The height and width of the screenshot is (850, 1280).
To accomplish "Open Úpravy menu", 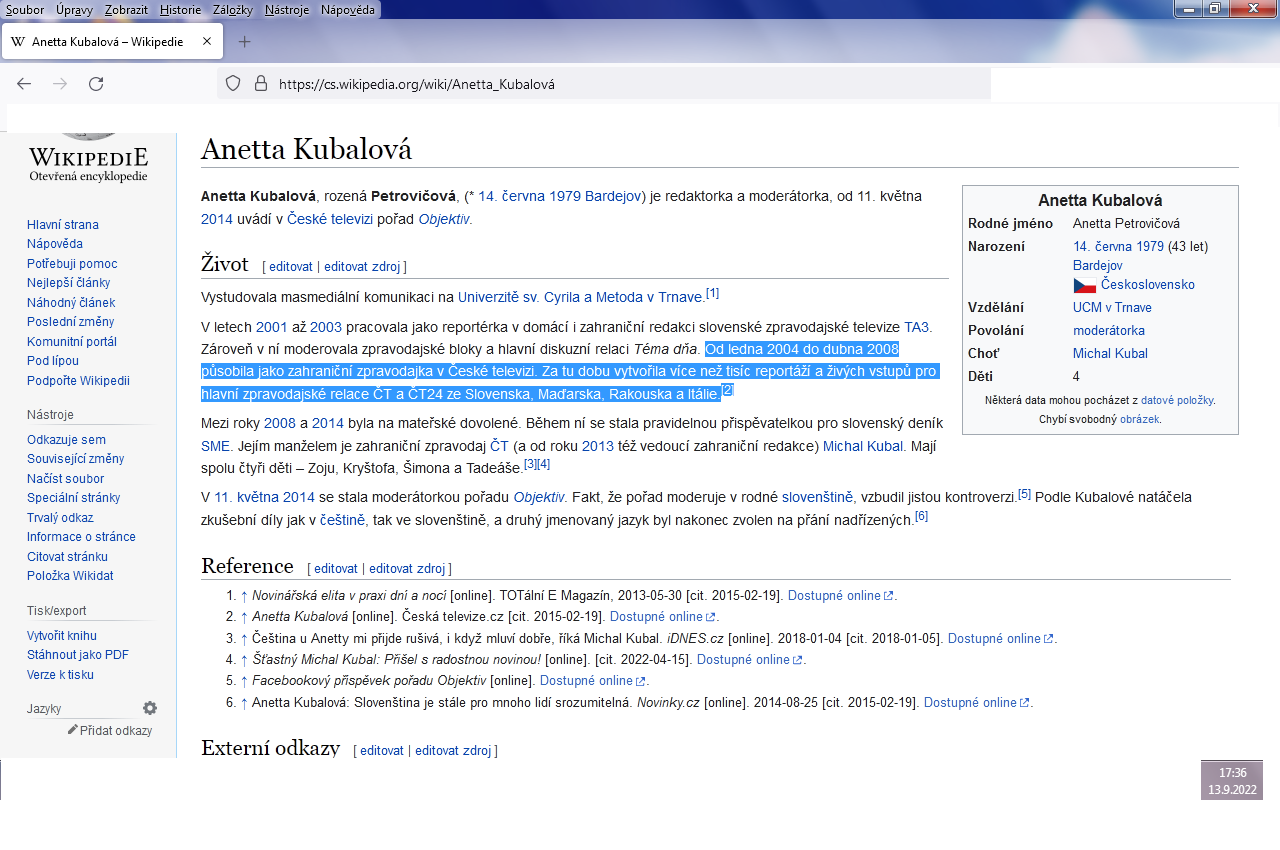I will (x=74, y=9).
